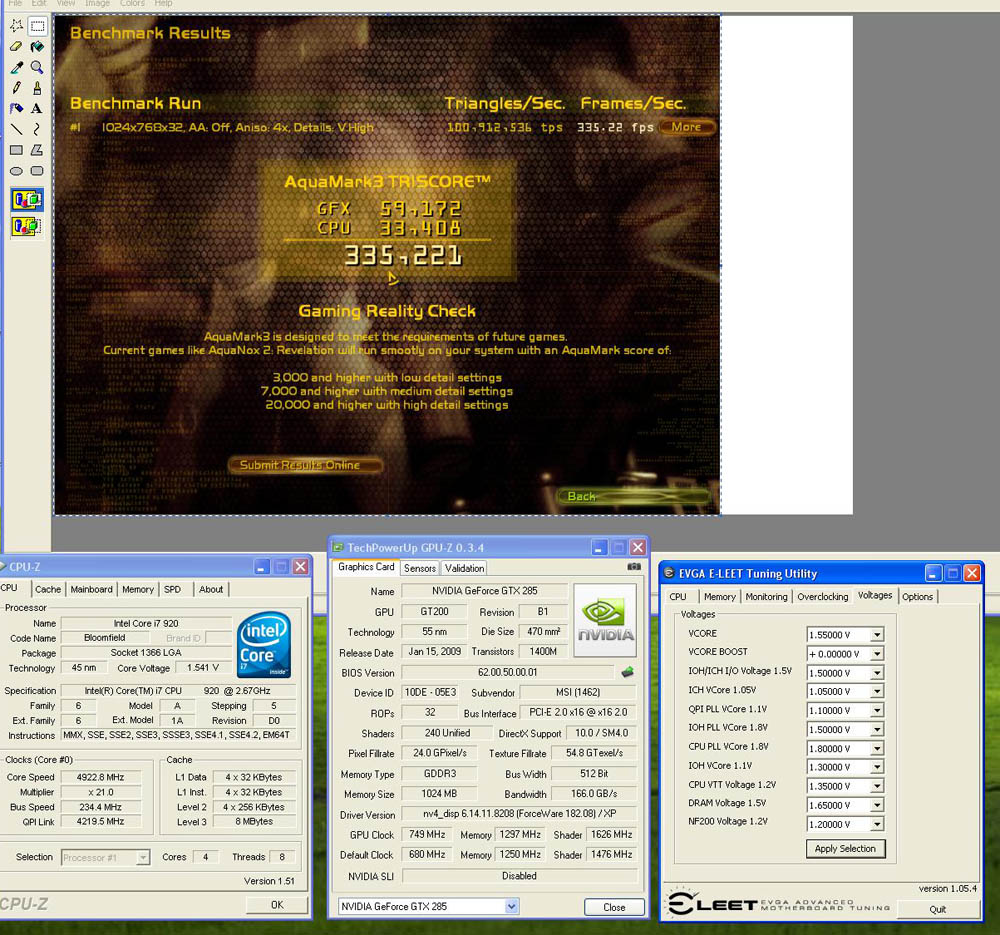Choose the Ellipse shape tool
The height and width of the screenshot is (935, 1000).
pyautogui.click(x=17, y=171)
